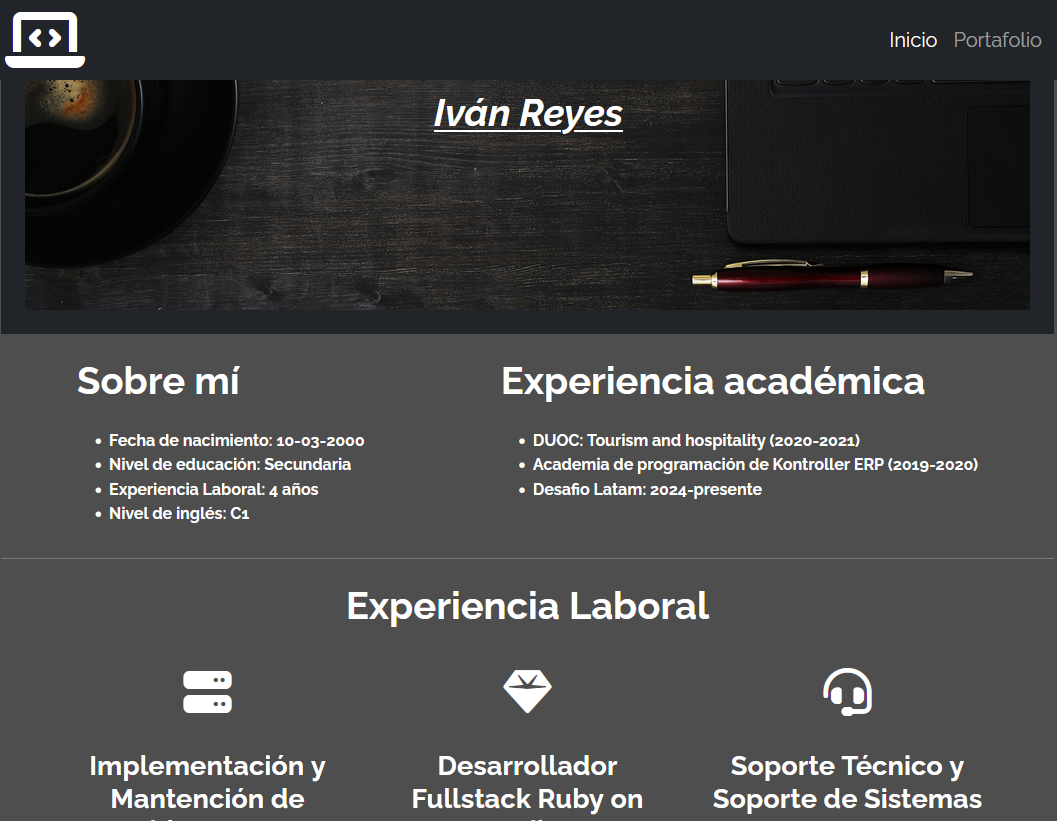Click the Iván Reyes title link

point(528,113)
